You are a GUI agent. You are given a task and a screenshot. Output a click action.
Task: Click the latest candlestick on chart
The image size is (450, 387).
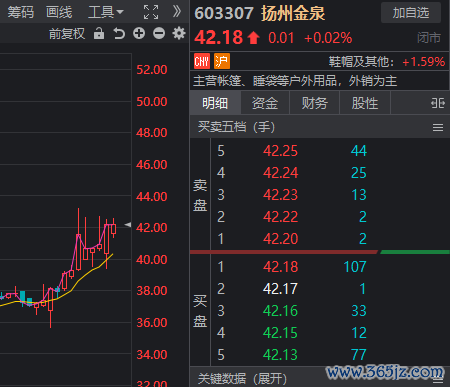tap(114, 228)
